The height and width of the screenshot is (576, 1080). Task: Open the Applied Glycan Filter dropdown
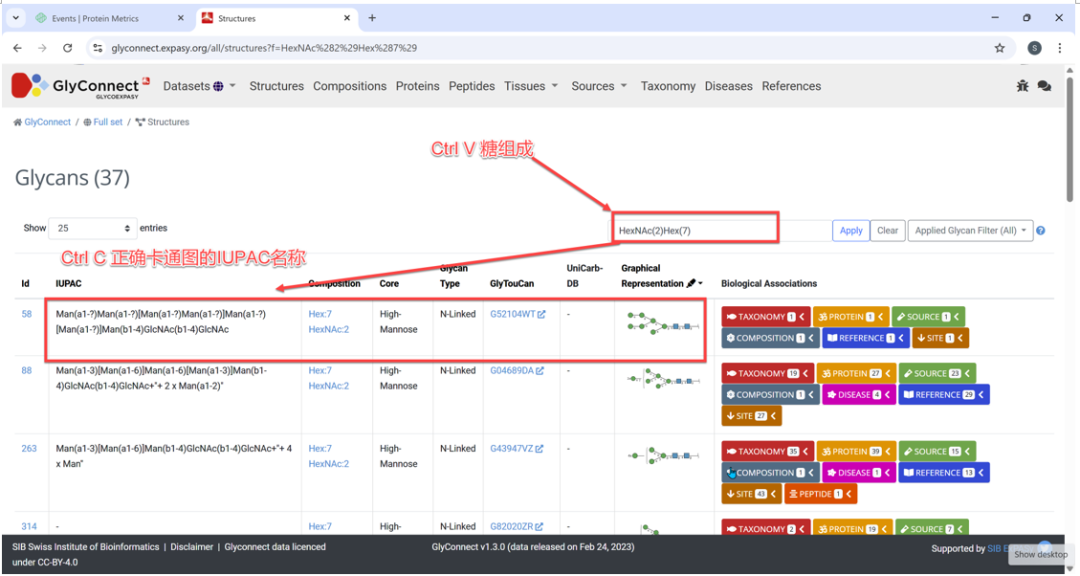[968, 231]
